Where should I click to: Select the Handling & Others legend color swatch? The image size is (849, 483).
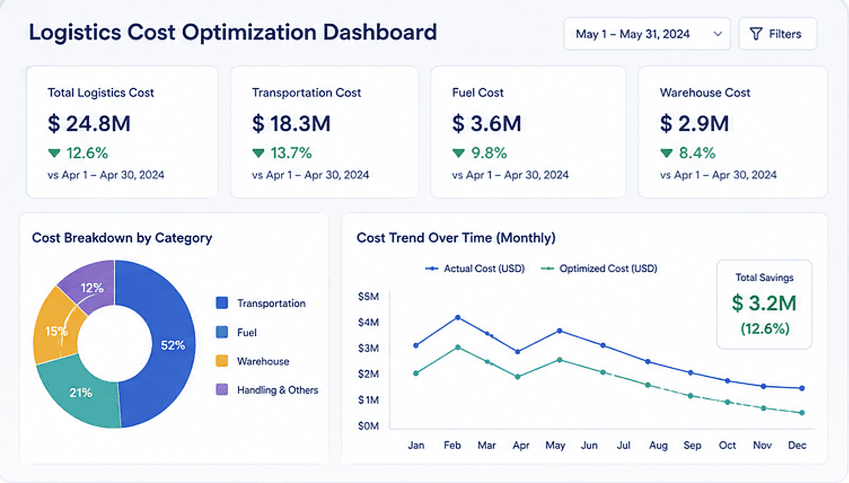coord(222,389)
